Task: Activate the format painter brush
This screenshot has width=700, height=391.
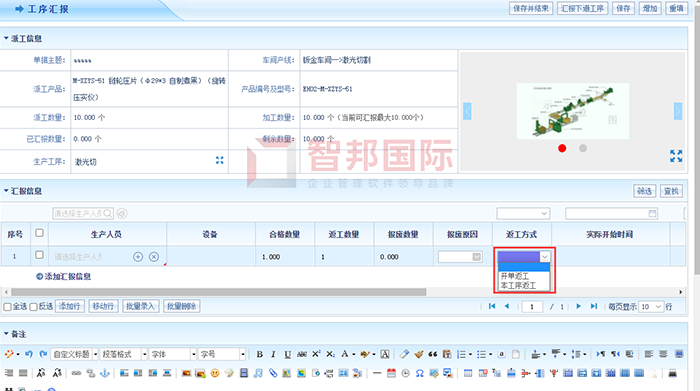Action: point(418,354)
